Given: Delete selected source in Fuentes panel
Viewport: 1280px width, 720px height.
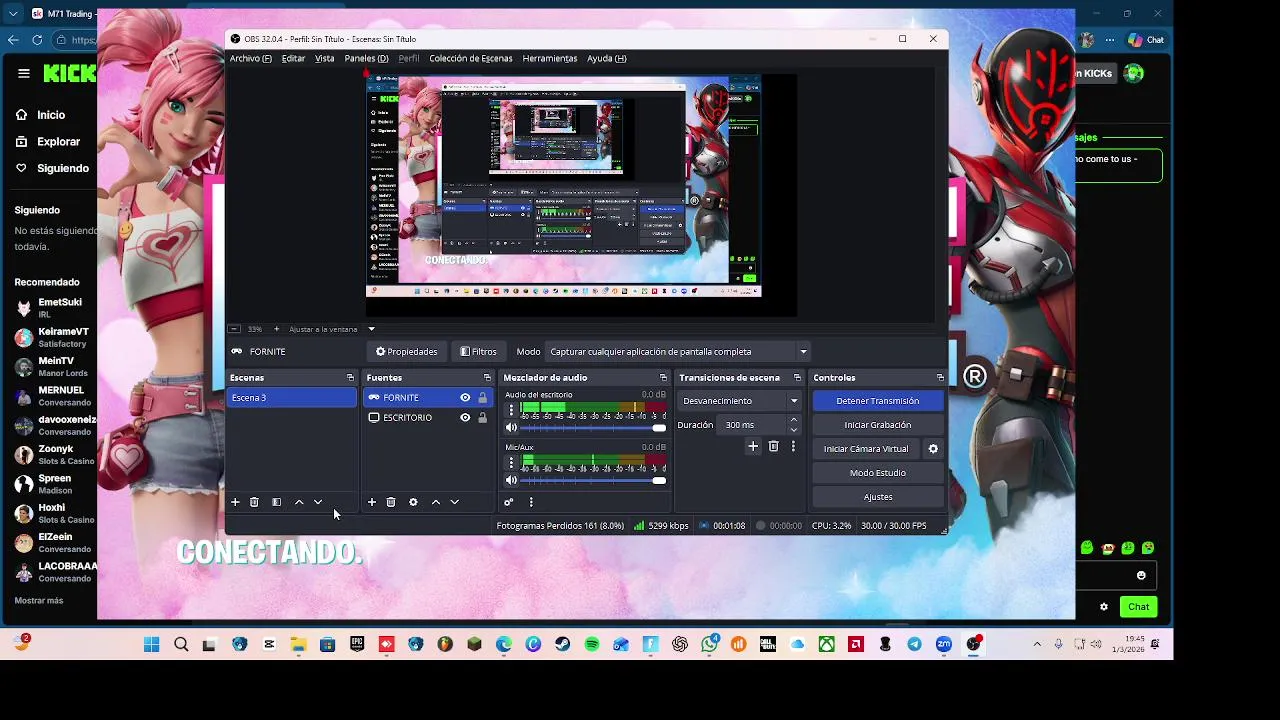Looking at the screenshot, I should pos(391,502).
